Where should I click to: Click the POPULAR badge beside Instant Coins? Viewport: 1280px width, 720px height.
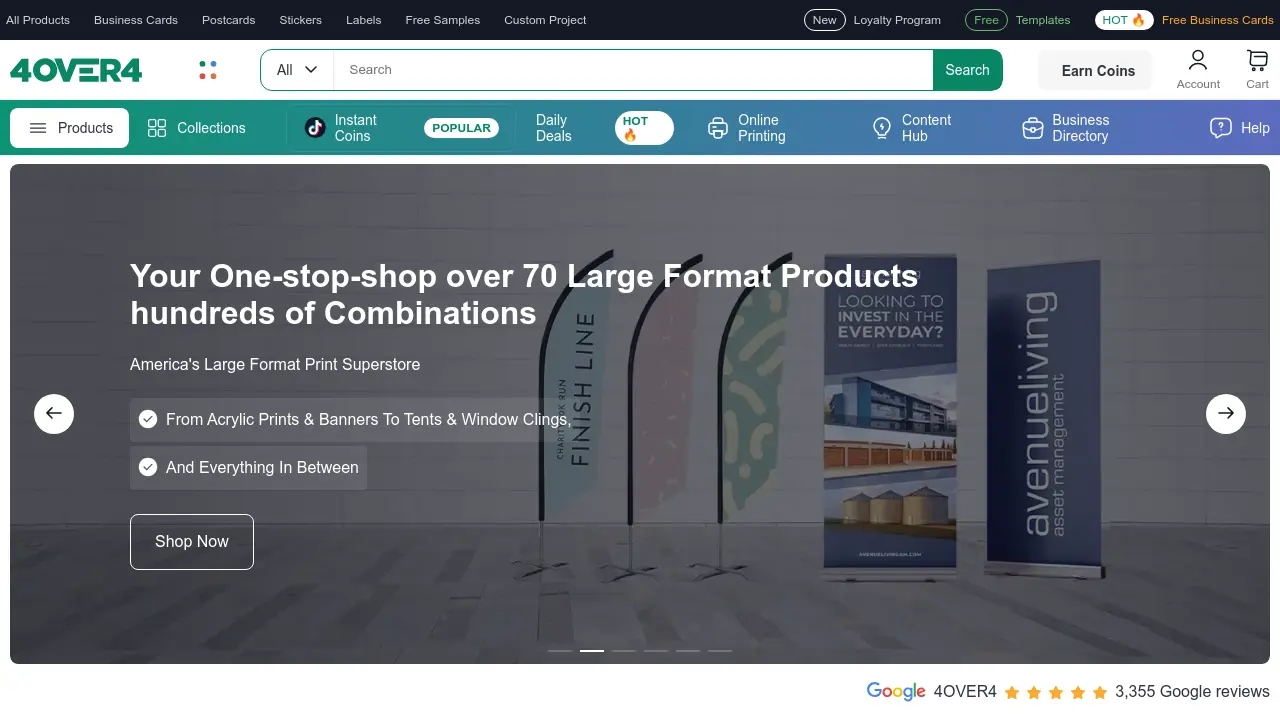click(x=462, y=128)
